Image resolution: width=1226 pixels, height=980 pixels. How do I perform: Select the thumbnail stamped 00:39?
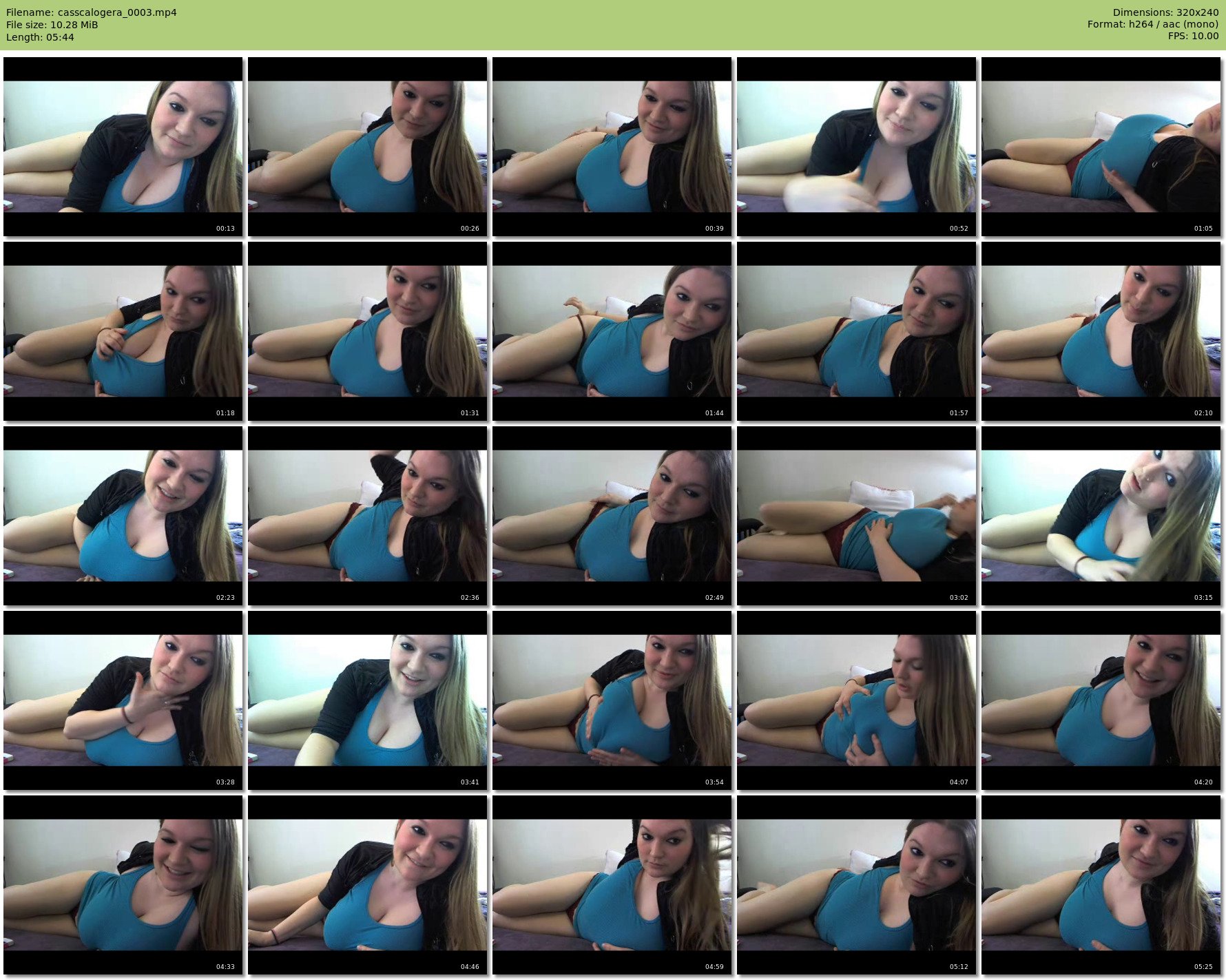[612, 147]
